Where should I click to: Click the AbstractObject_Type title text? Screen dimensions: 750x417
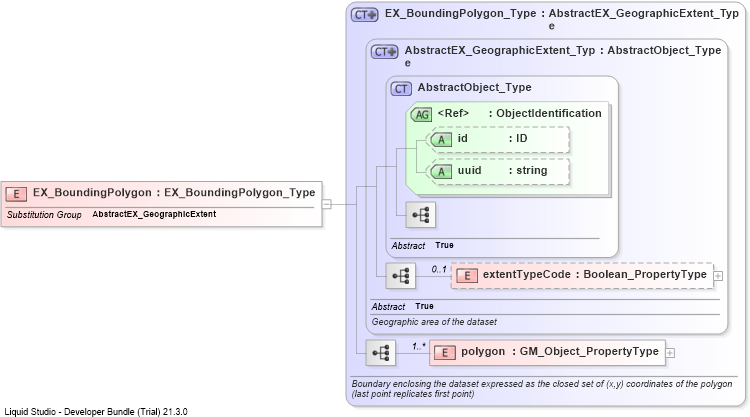[x=474, y=88]
